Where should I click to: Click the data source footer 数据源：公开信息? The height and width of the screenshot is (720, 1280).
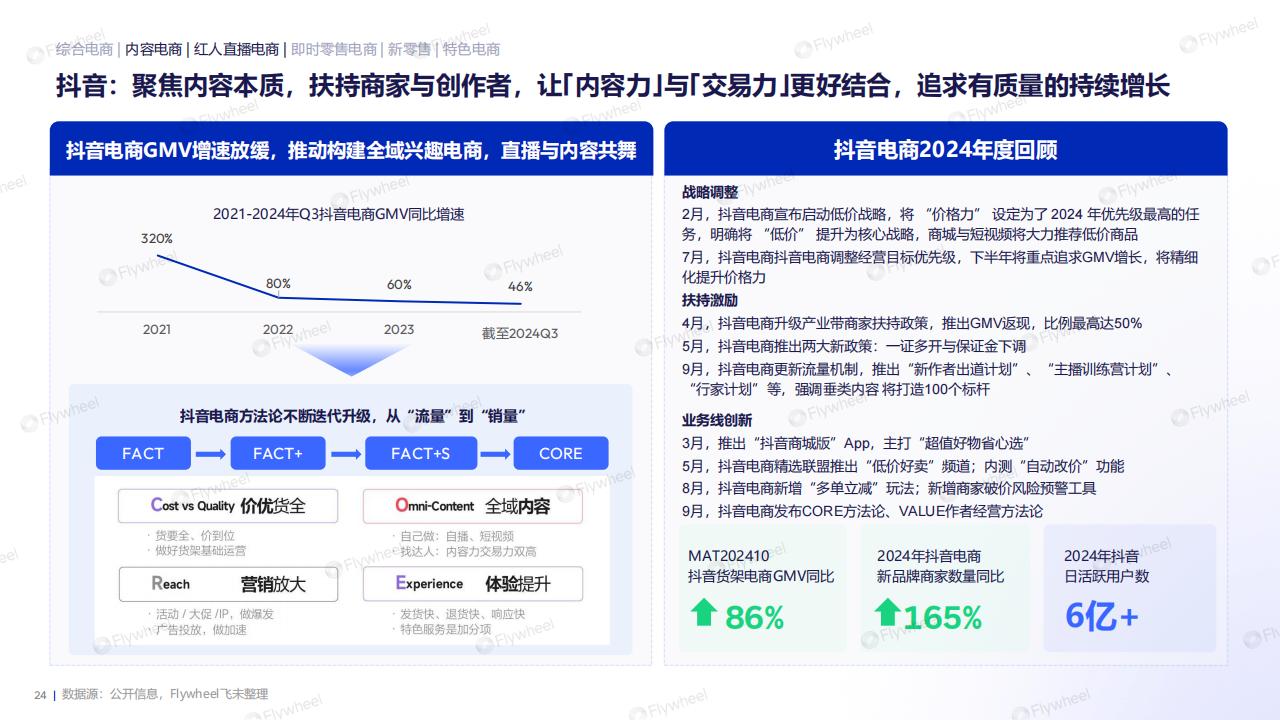(165, 694)
